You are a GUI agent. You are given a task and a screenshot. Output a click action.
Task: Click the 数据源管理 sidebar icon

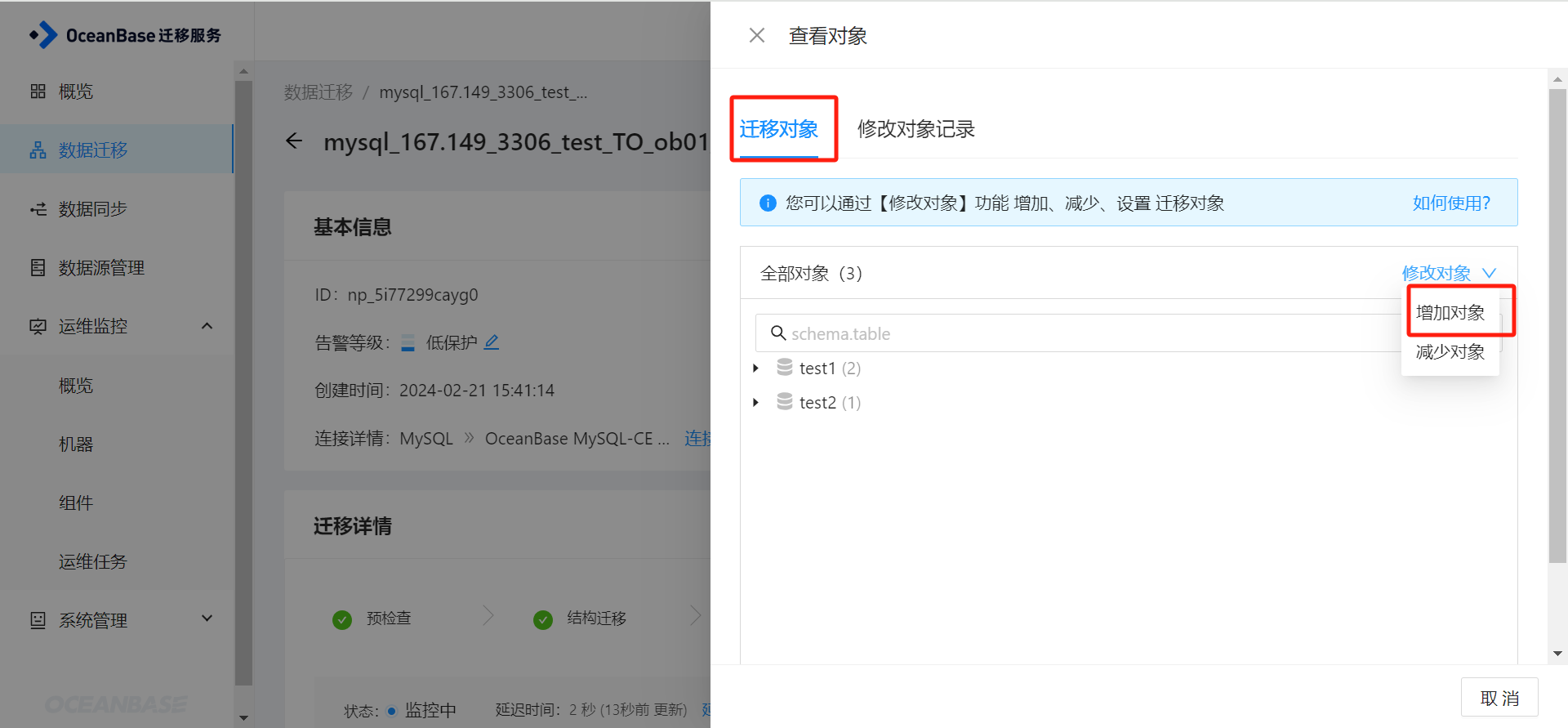[38, 268]
